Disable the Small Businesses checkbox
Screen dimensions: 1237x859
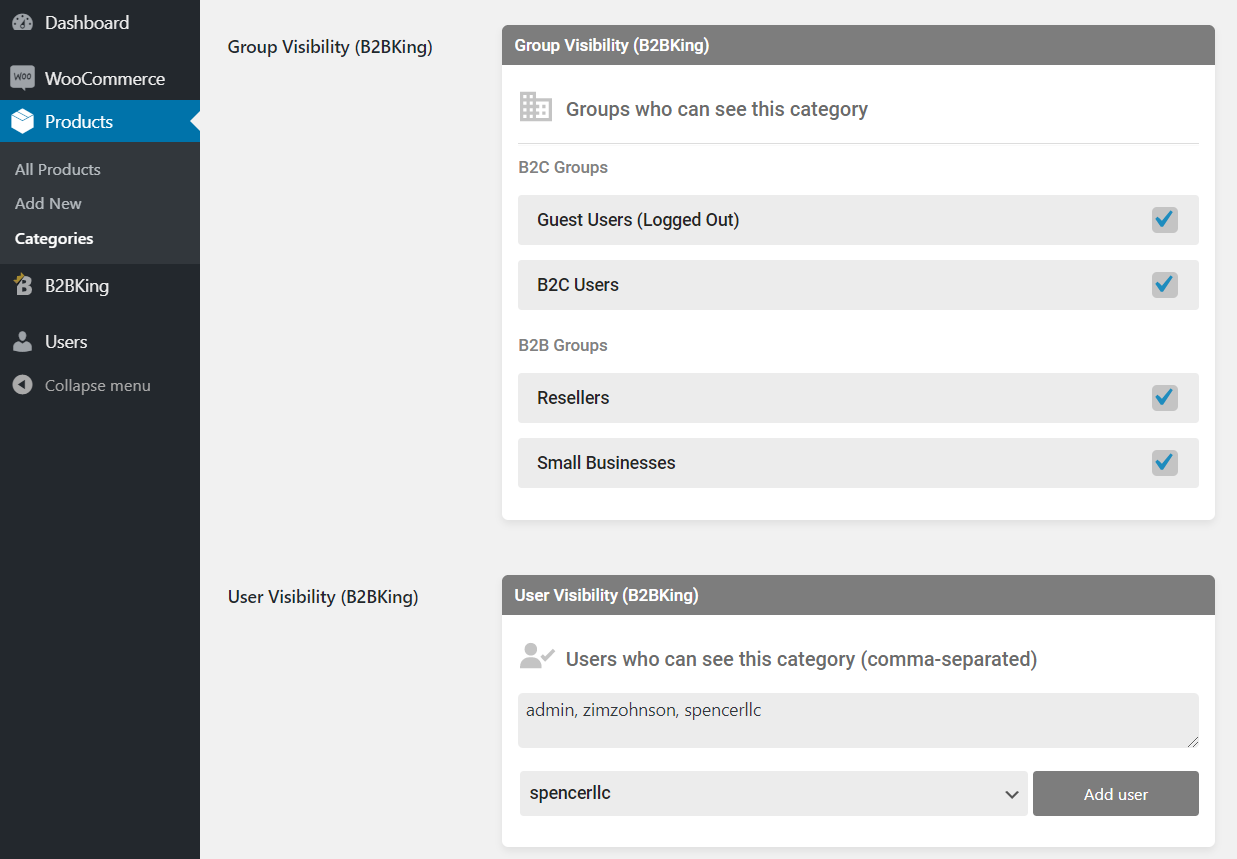1164,463
